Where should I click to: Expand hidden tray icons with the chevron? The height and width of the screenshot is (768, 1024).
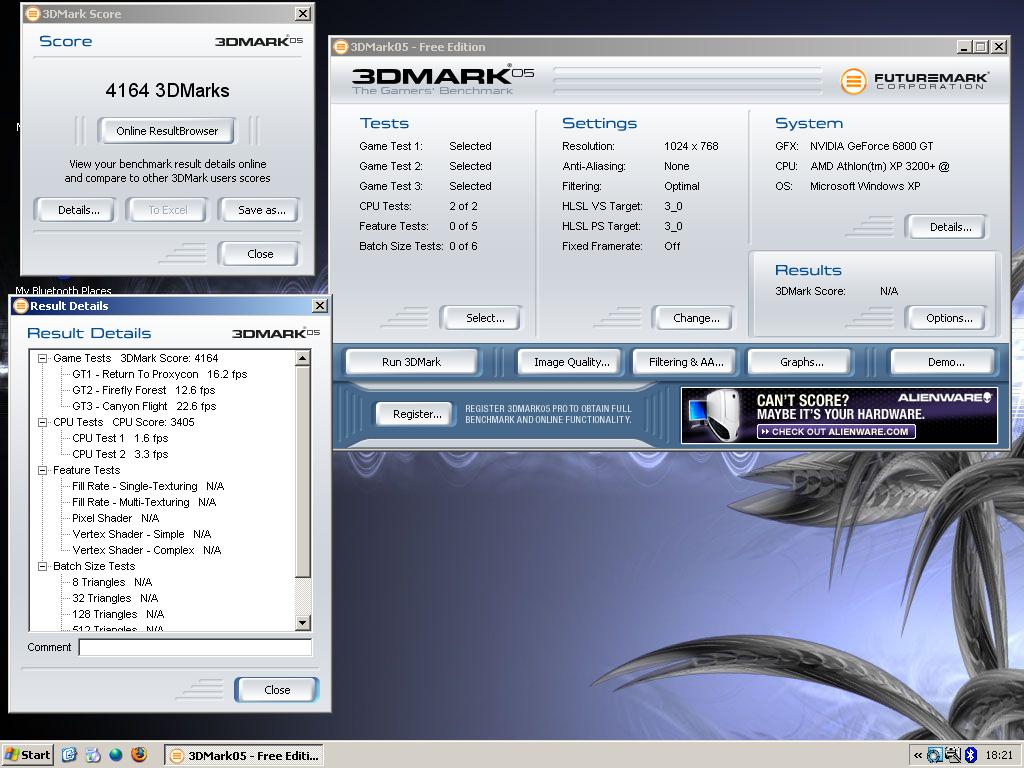(x=918, y=756)
